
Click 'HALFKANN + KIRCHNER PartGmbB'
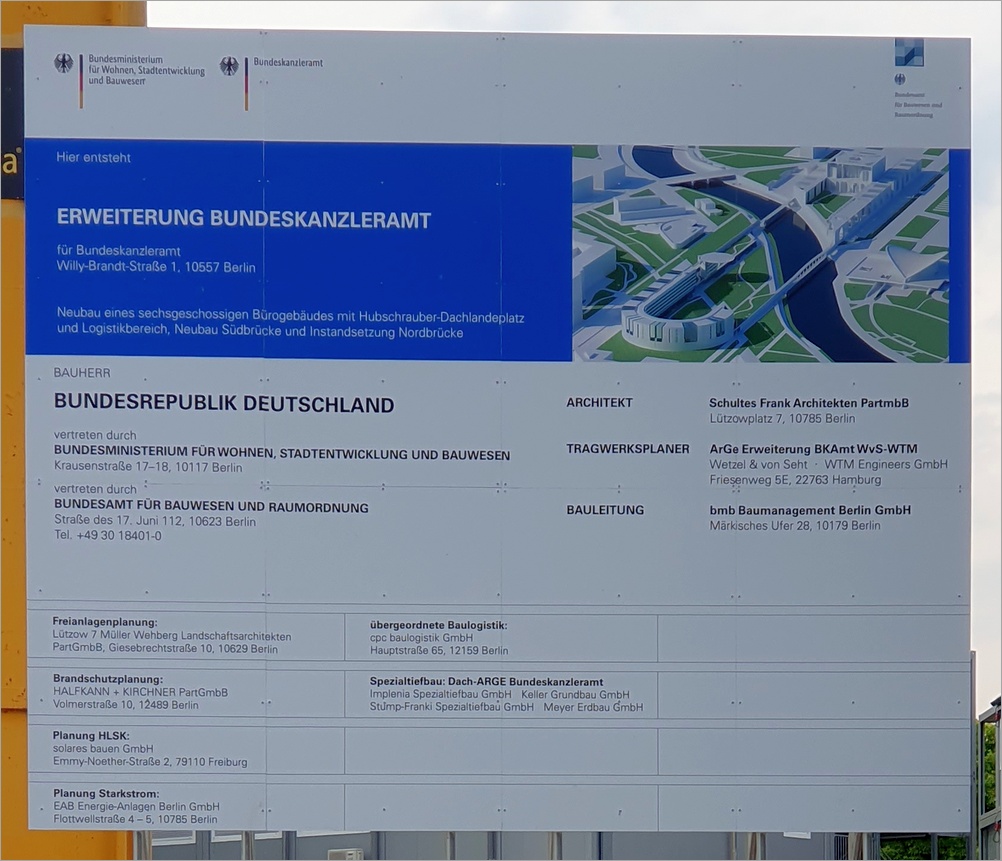pyautogui.click(x=141, y=692)
